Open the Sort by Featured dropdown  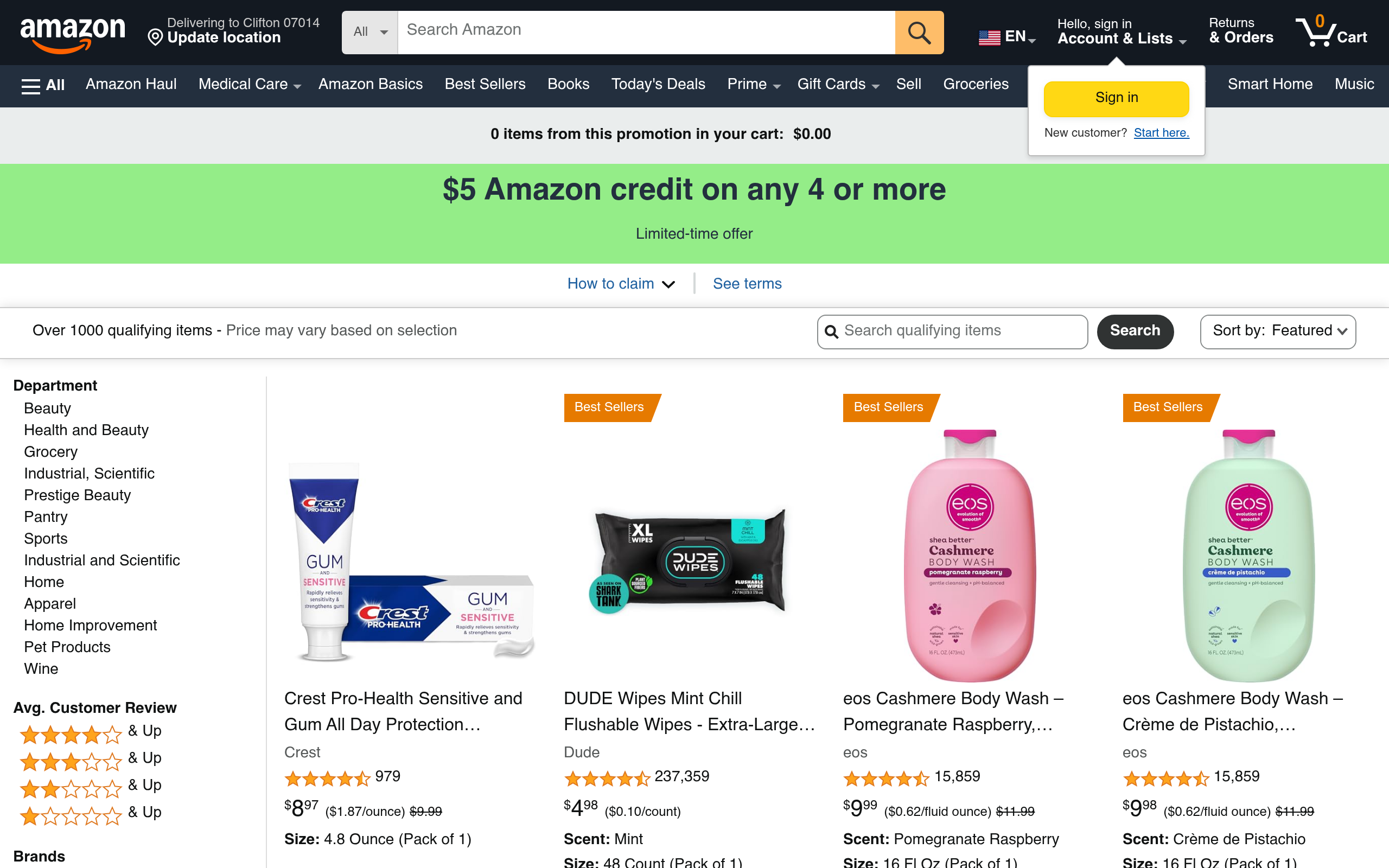[1278, 331]
